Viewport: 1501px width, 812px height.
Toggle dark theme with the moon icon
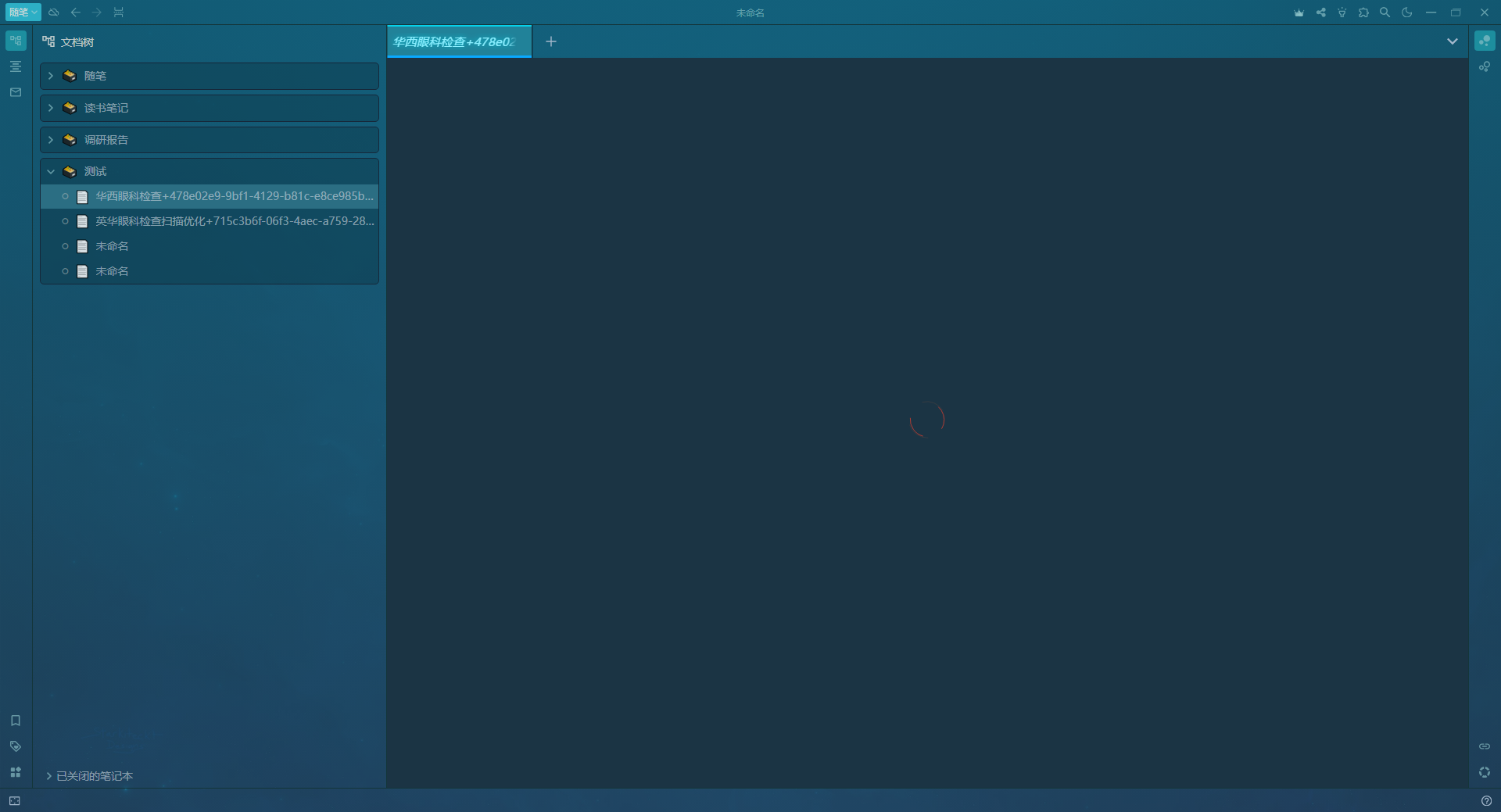coord(1406,13)
